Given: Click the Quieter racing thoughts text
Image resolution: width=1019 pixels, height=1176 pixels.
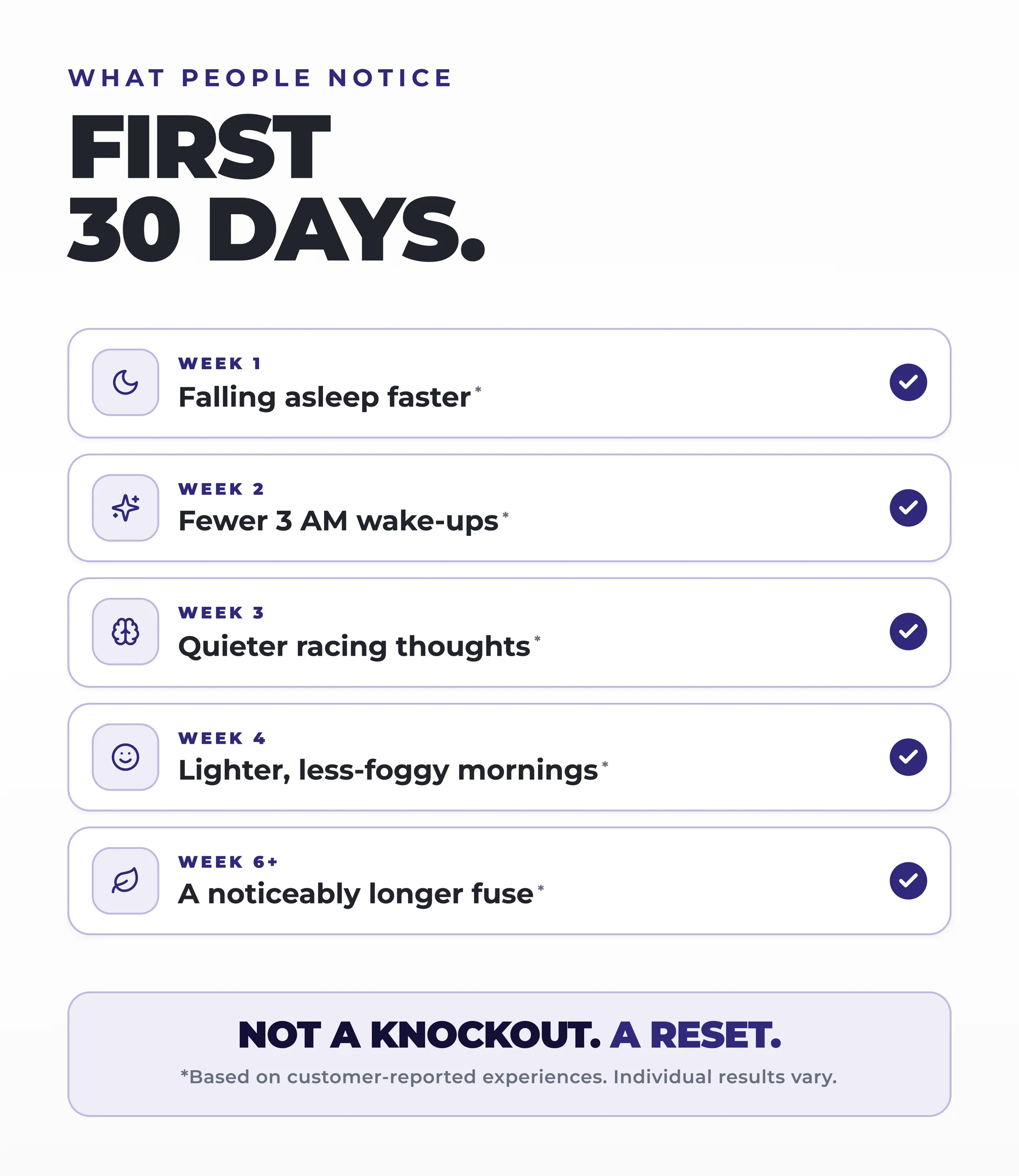Looking at the screenshot, I should pyautogui.click(x=354, y=646).
